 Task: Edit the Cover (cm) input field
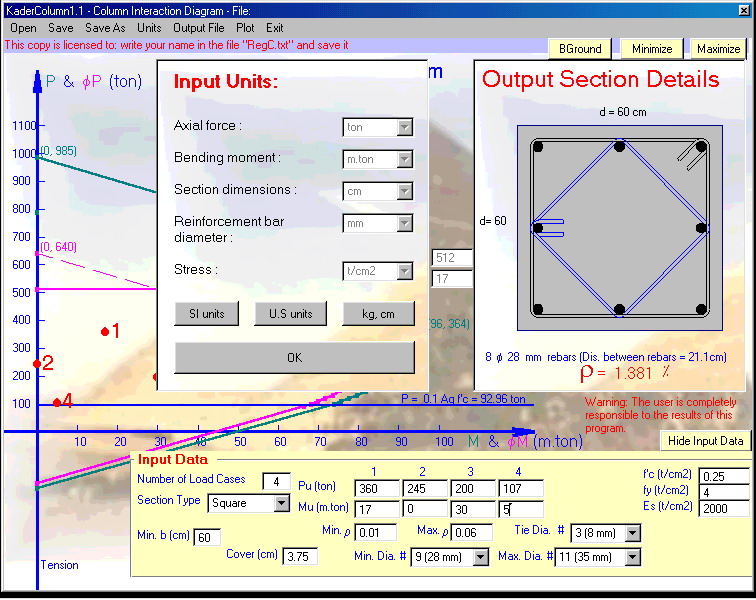[x=300, y=556]
